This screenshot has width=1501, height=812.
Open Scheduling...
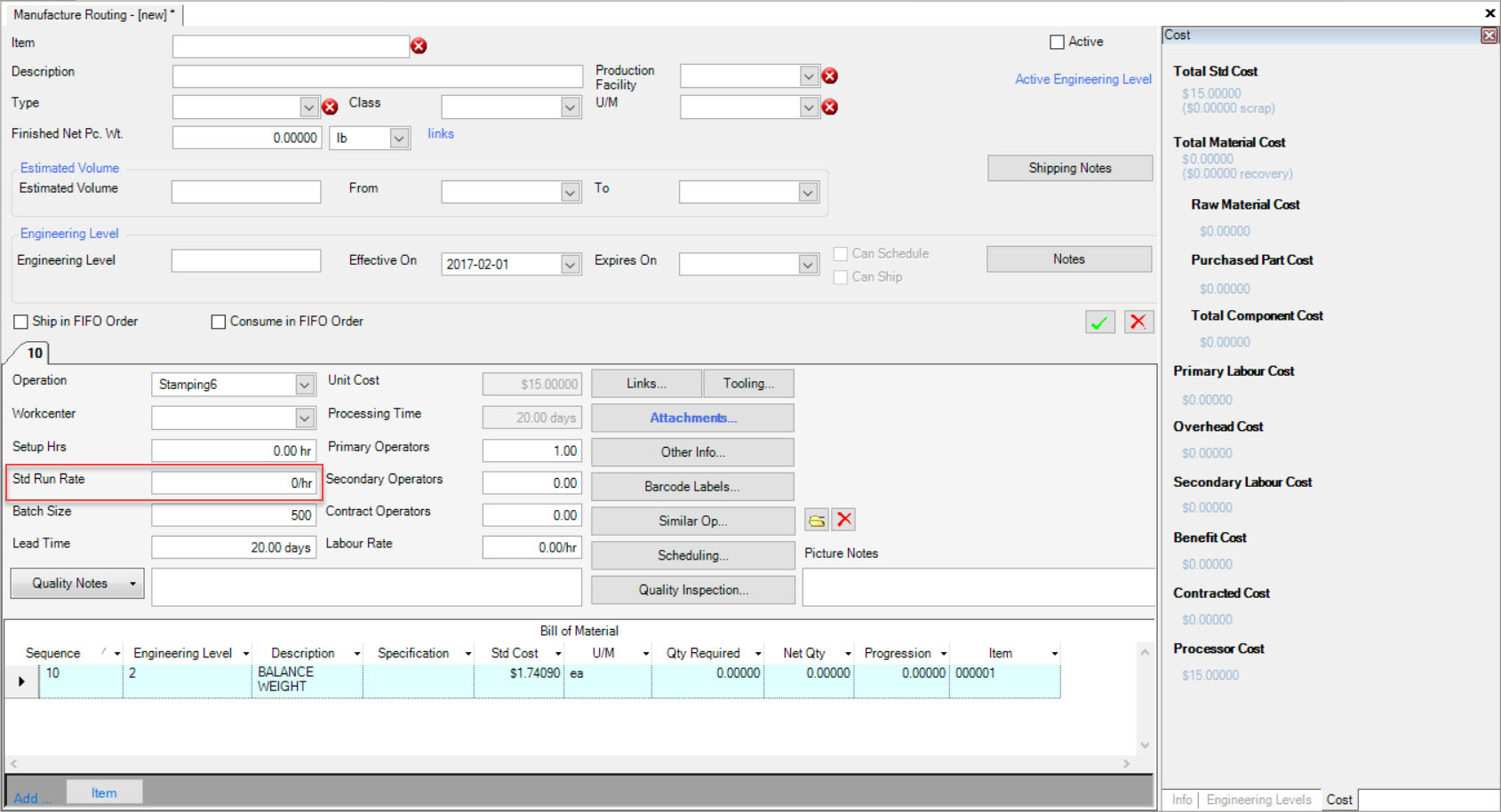[693, 555]
